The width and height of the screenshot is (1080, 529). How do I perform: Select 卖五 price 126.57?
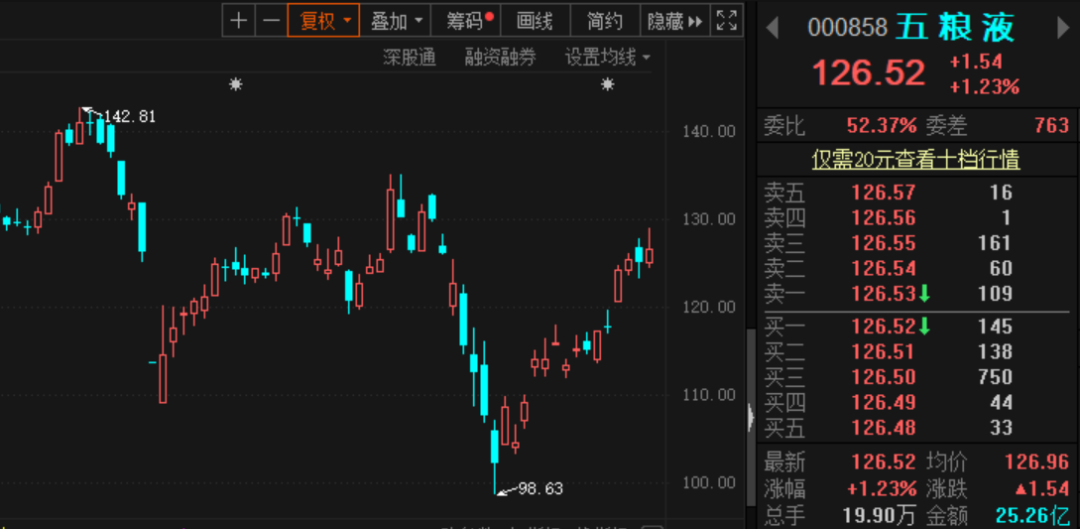[884, 192]
